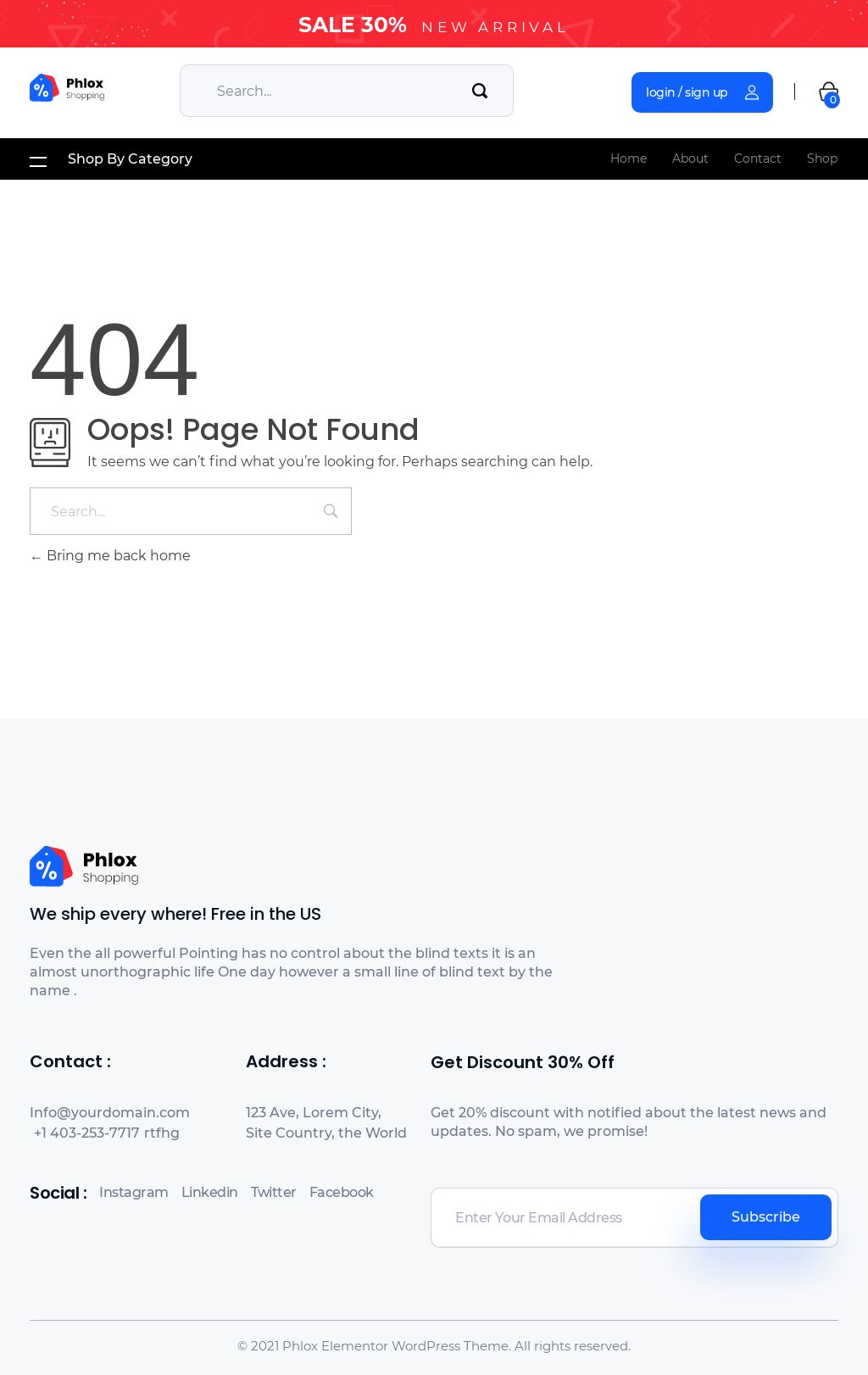Expand the Shop By Category menu label

coord(130,159)
